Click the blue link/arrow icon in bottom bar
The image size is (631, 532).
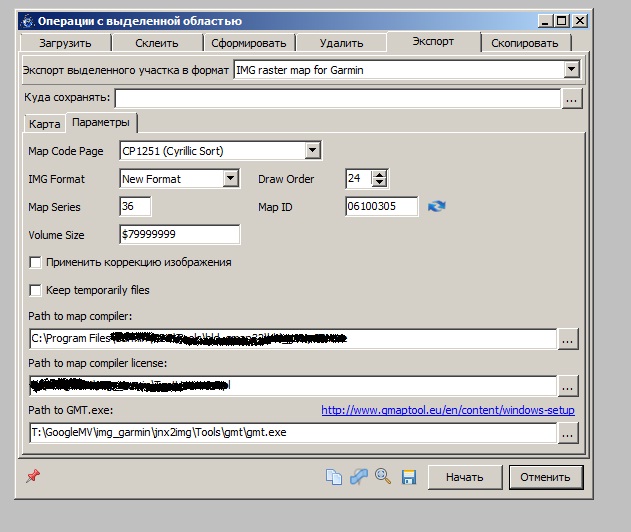[359, 478]
